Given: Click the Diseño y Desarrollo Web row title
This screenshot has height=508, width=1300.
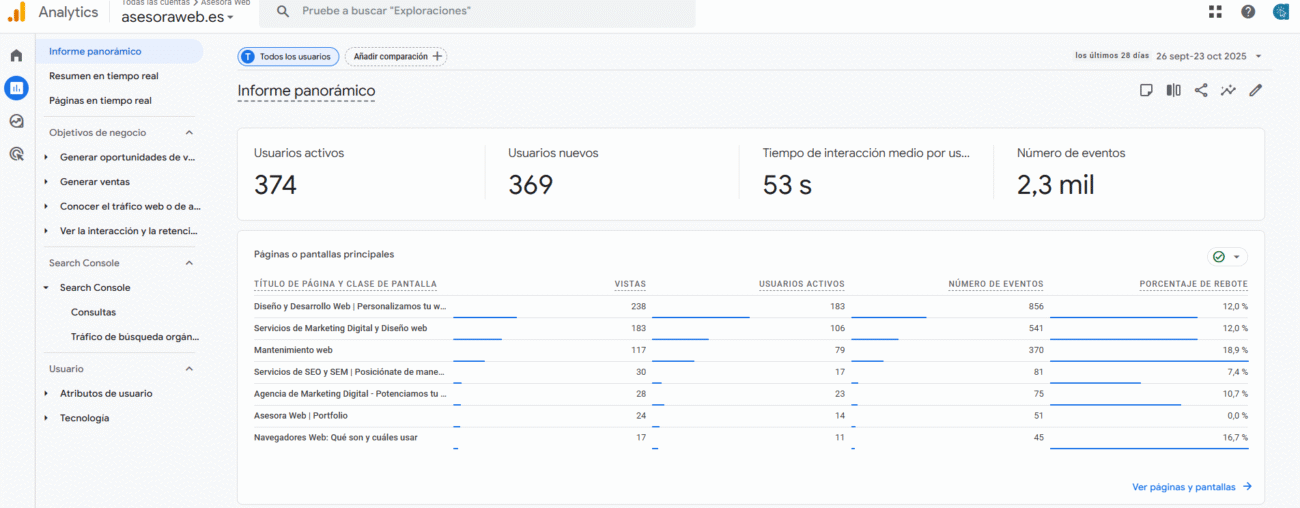Looking at the screenshot, I should [350, 306].
